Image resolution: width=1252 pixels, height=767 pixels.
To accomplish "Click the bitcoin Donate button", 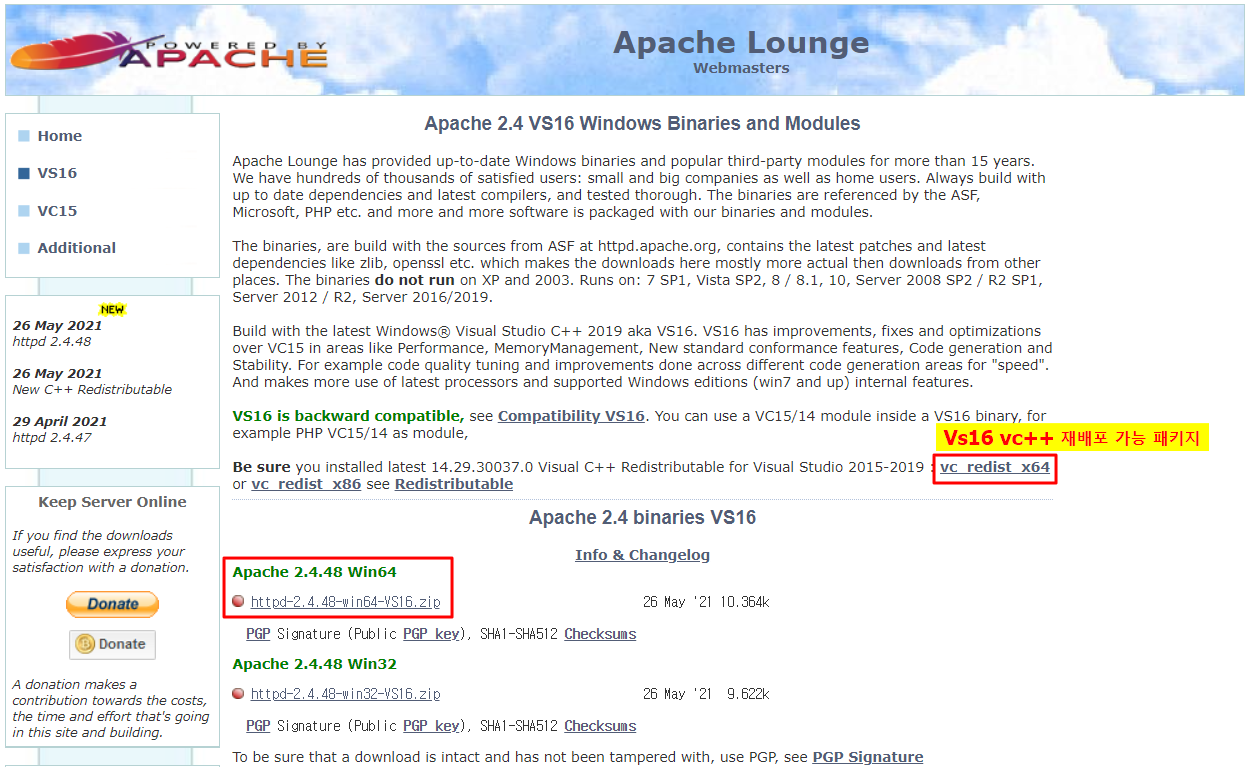I will point(112,644).
